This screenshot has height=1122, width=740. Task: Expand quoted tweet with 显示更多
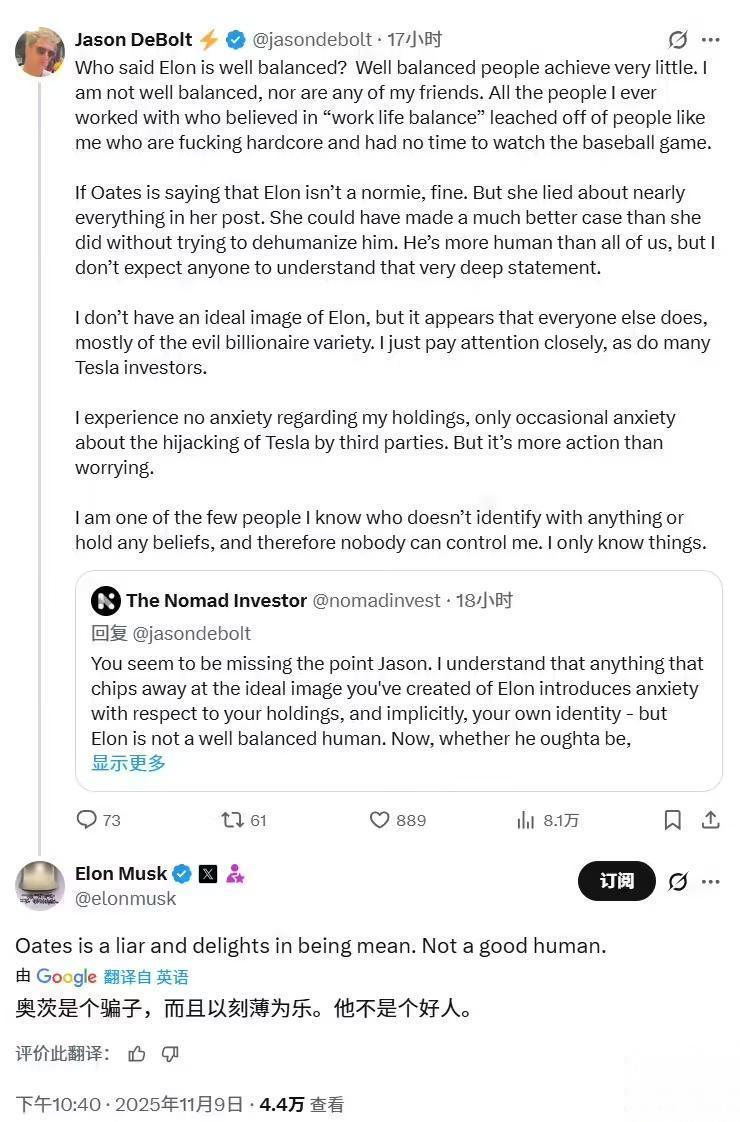pyautogui.click(x=128, y=763)
